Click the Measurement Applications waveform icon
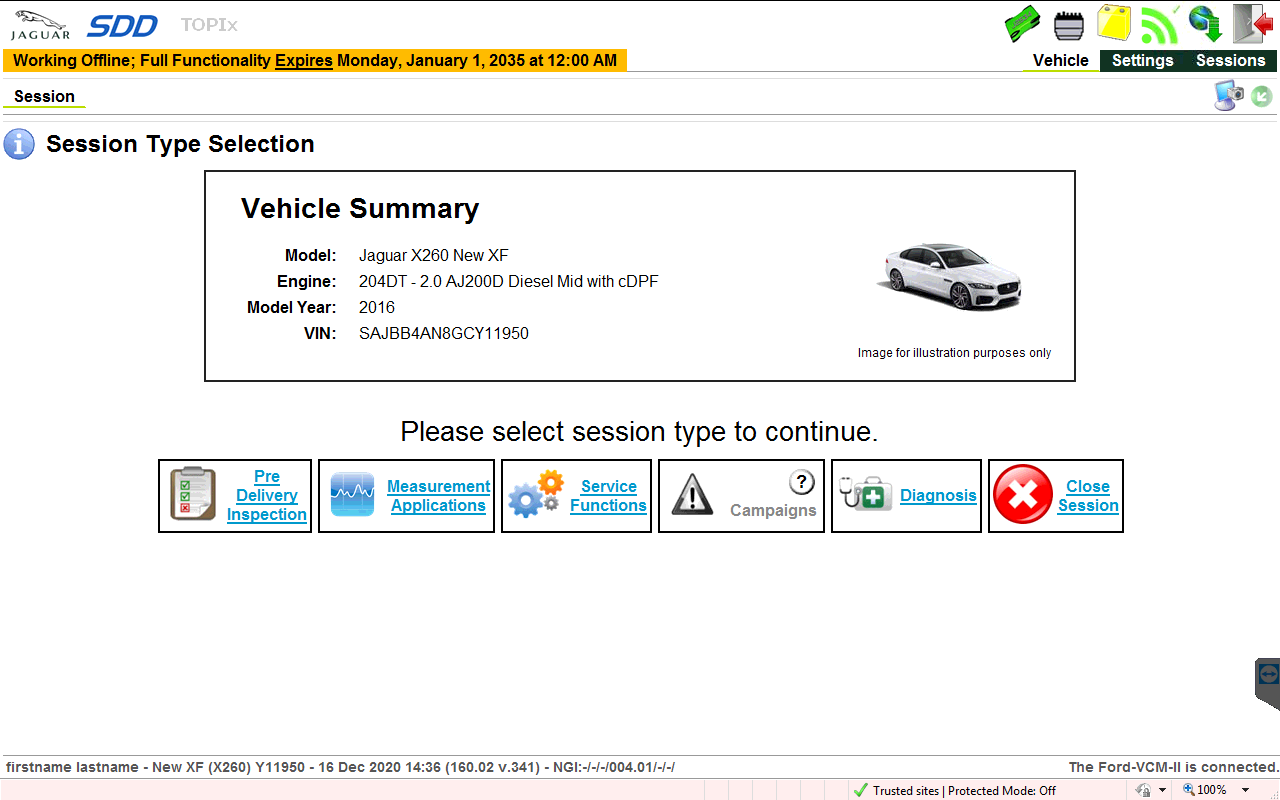Screen dimensions: 1280x800 click(x=352, y=495)
